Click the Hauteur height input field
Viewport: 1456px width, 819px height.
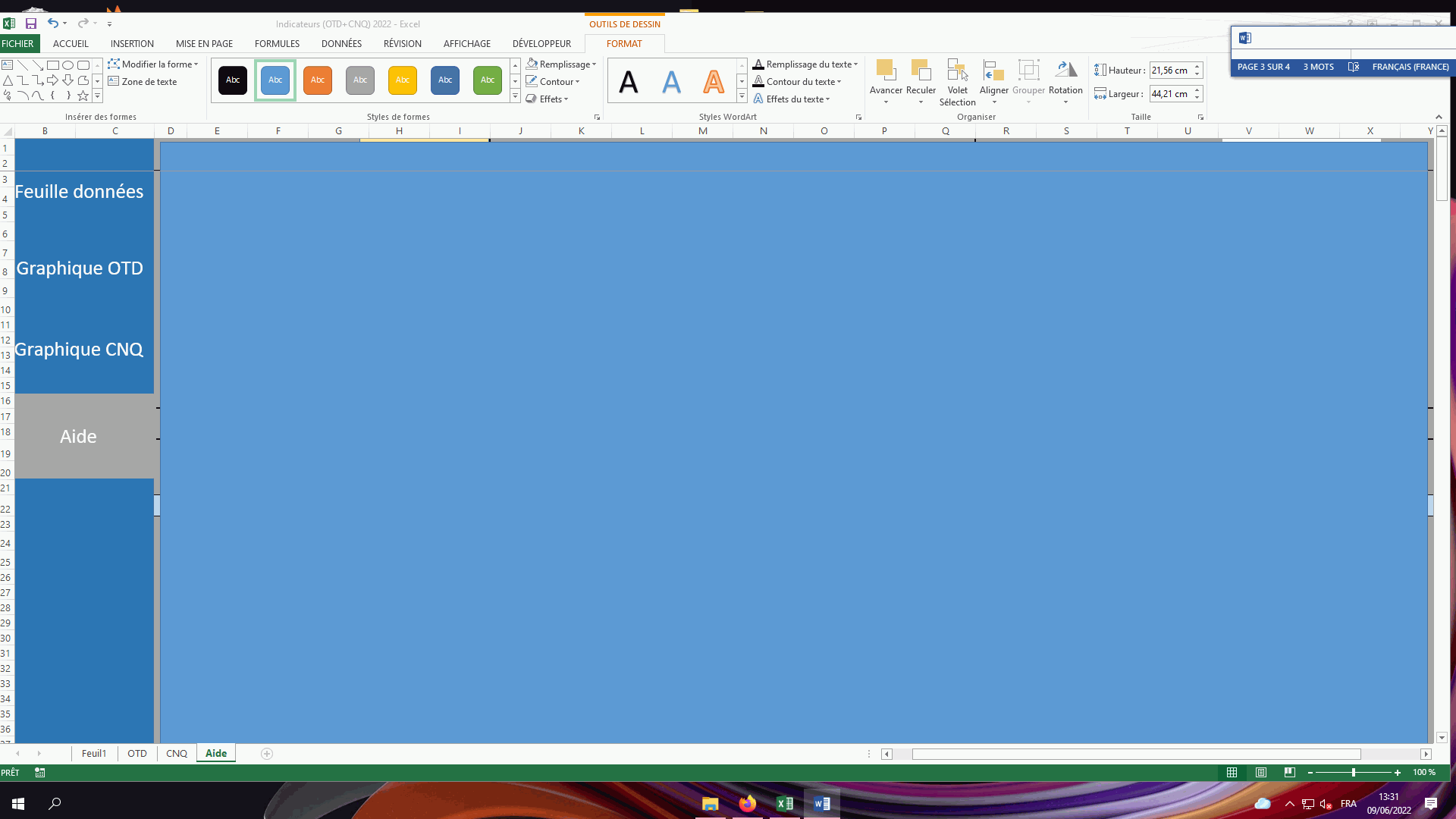(1170, 71)
